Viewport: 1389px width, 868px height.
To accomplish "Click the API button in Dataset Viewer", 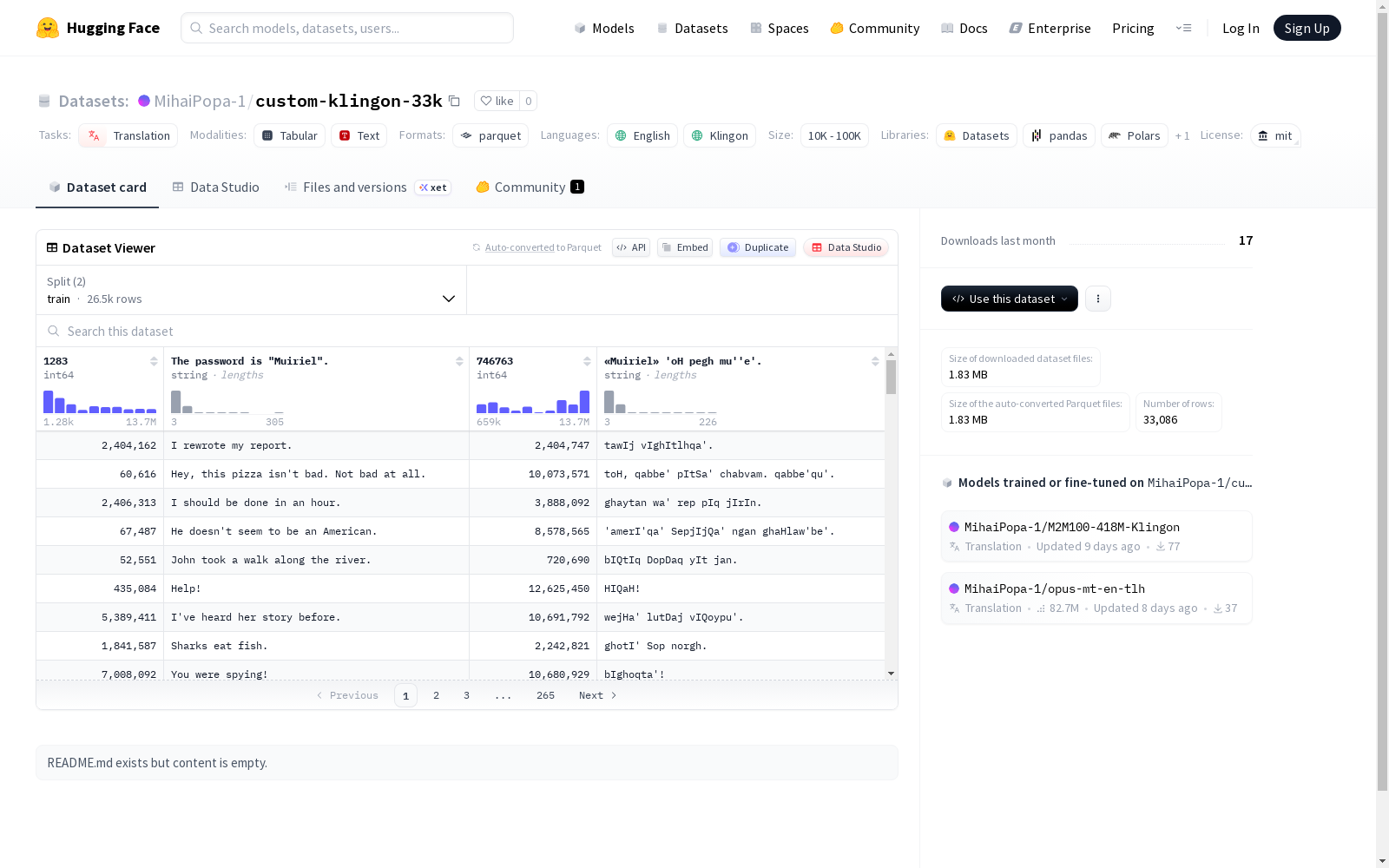I will tap(631, 247).
